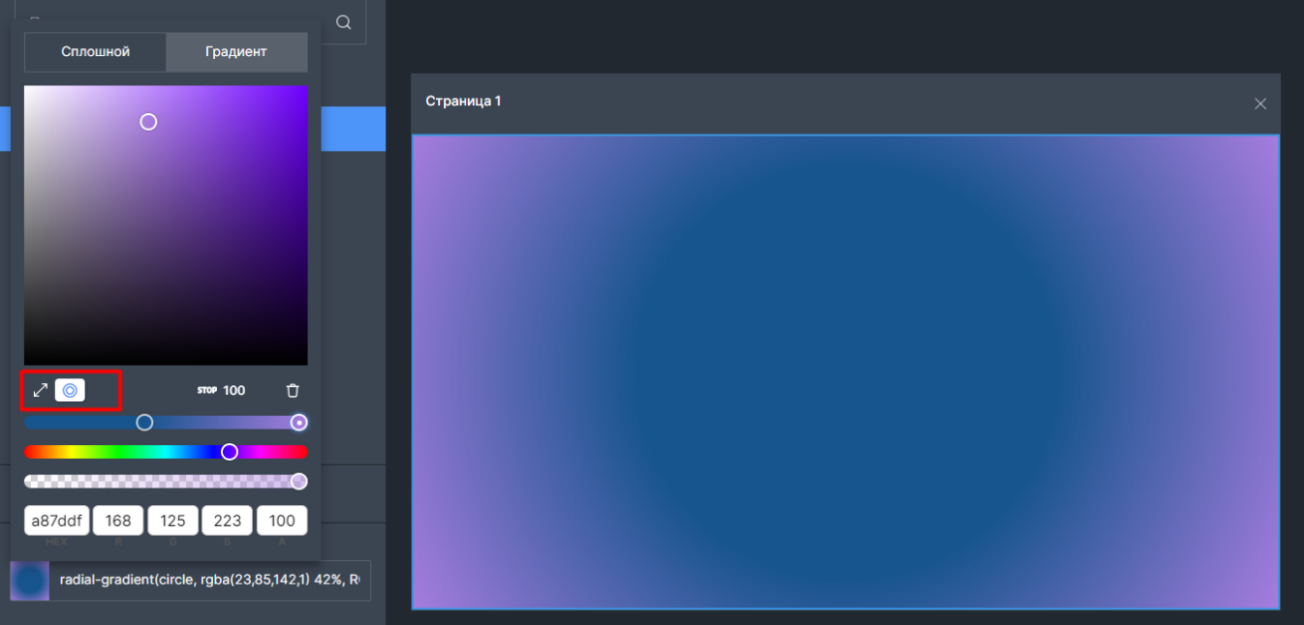The height and width of the screenshot is (625, 1304).
Task: Delete gradient stop with trash icon
Action: [292, 391]
